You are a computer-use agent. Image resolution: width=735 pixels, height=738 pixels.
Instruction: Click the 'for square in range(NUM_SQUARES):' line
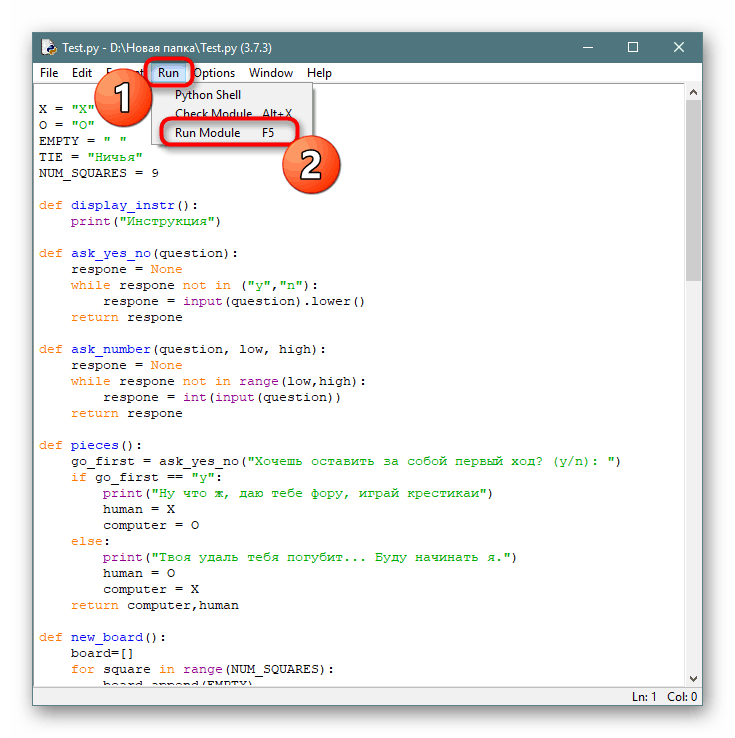coord(202,669)
